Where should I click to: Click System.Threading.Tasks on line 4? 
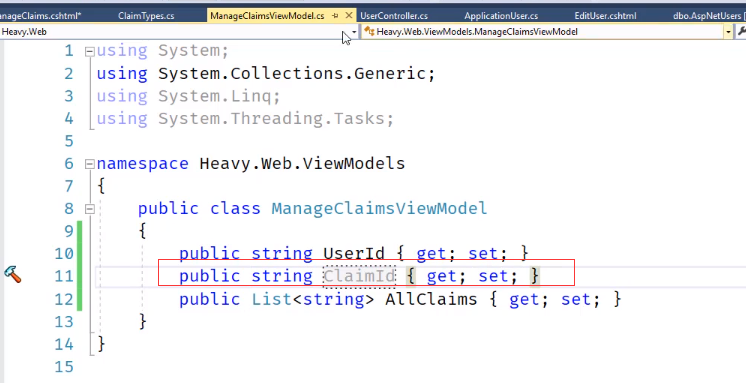tap(272, 118)
